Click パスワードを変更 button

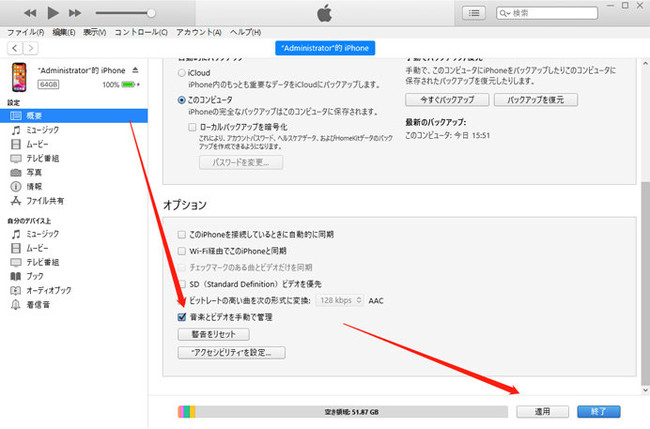pos(241,162)
